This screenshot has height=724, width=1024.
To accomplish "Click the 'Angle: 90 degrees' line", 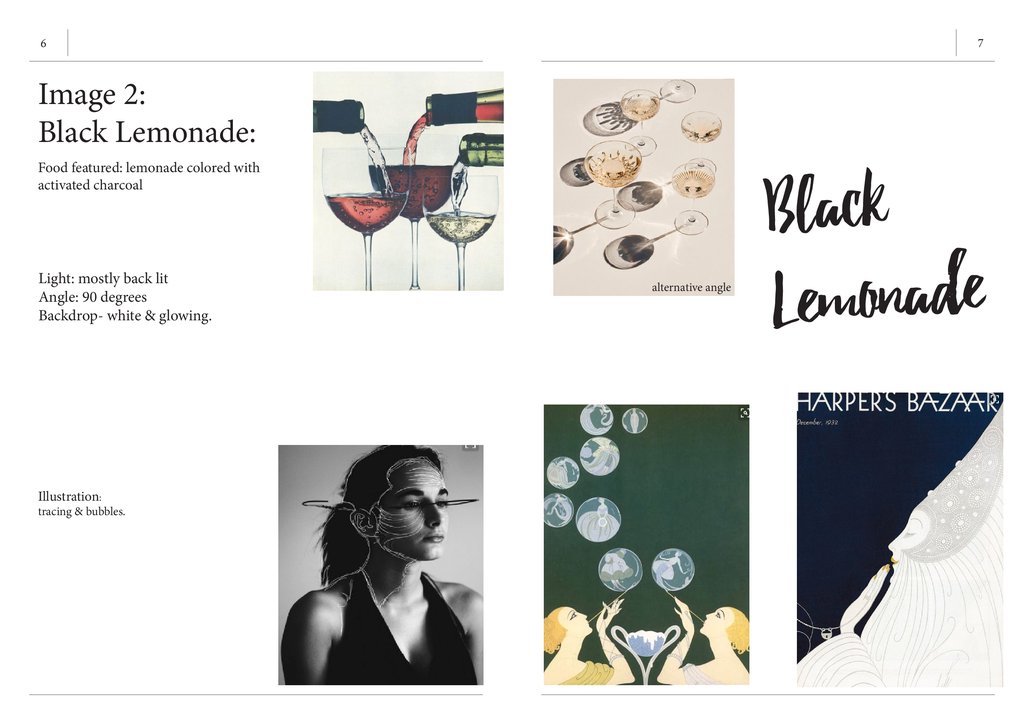I will point(92,297).
